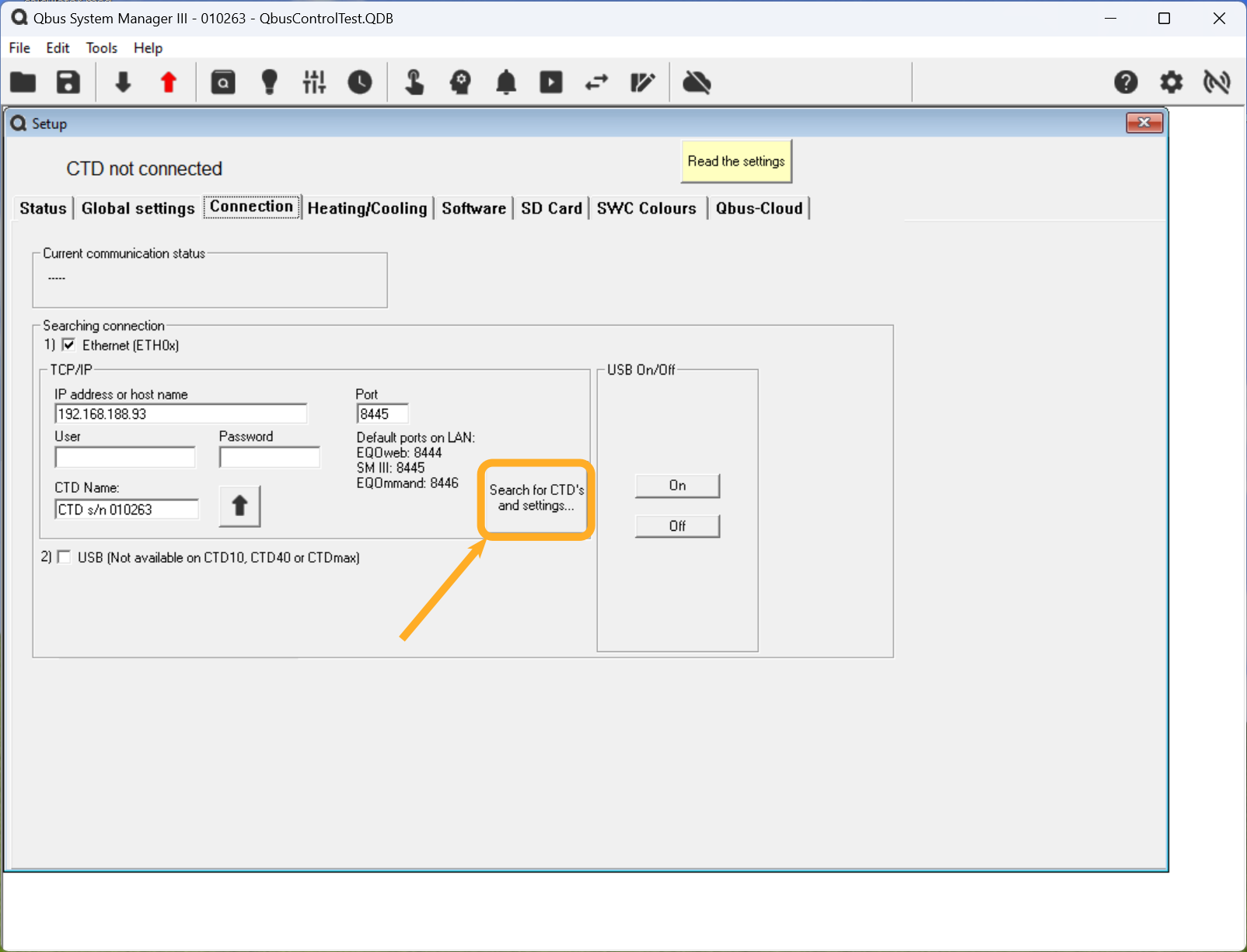The height and width of the screenshot is (952, 1247).
Task: Click Search for CTD's and settings button
Action: [x=536, y=498]
